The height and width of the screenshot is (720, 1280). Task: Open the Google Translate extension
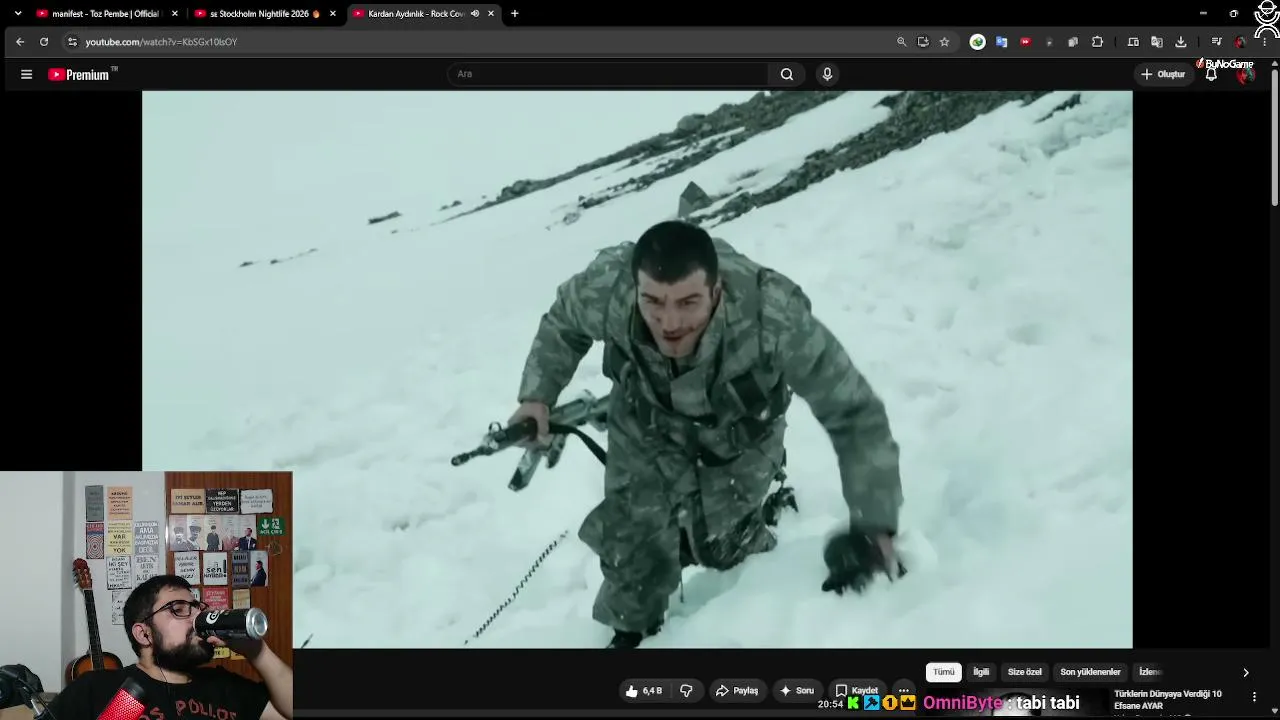click(x=1001, y=42)
